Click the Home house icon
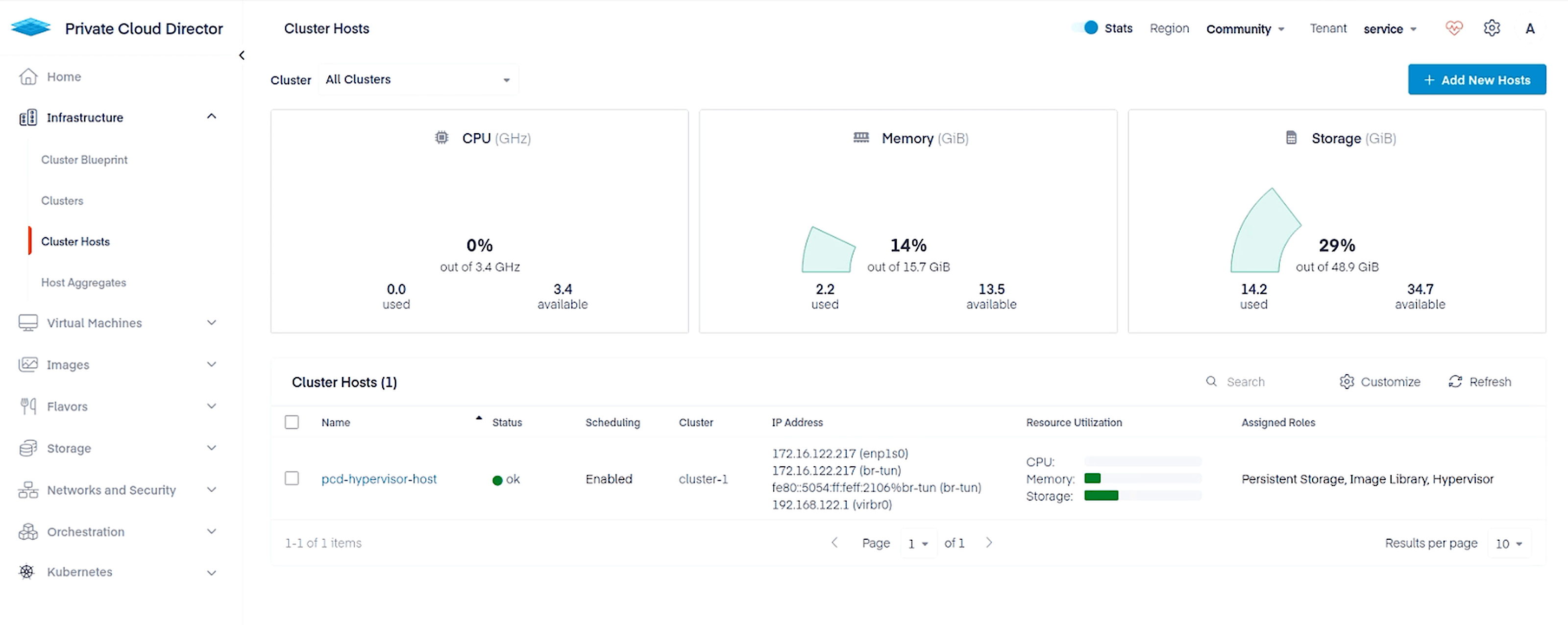1568x625 pixels. coord(28,77)
